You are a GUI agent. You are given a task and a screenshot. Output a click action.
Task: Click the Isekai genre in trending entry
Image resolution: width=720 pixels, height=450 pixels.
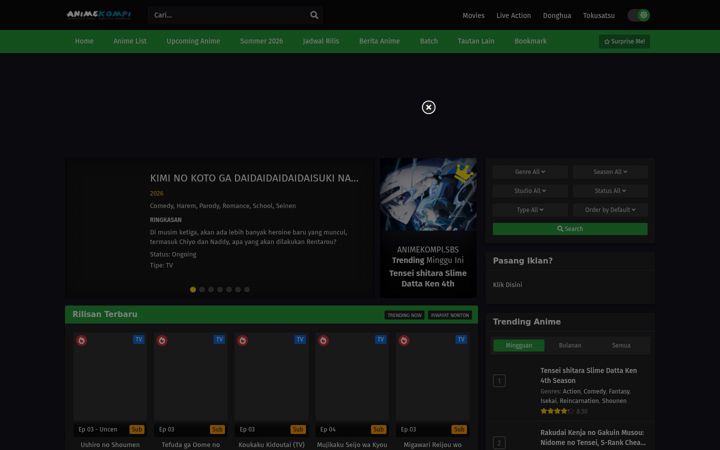tap(548, 401)
